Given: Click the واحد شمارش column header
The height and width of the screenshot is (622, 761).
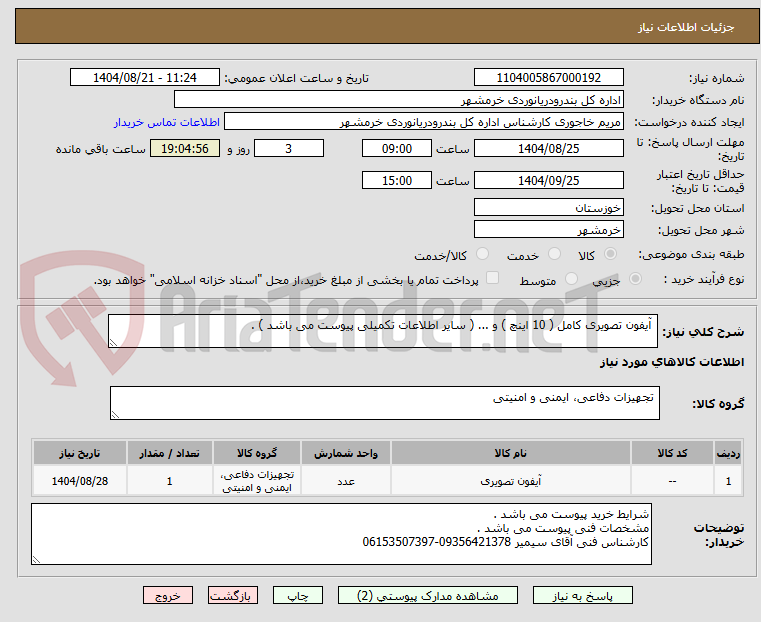Looking at the screenshot, I should point(346,453).
